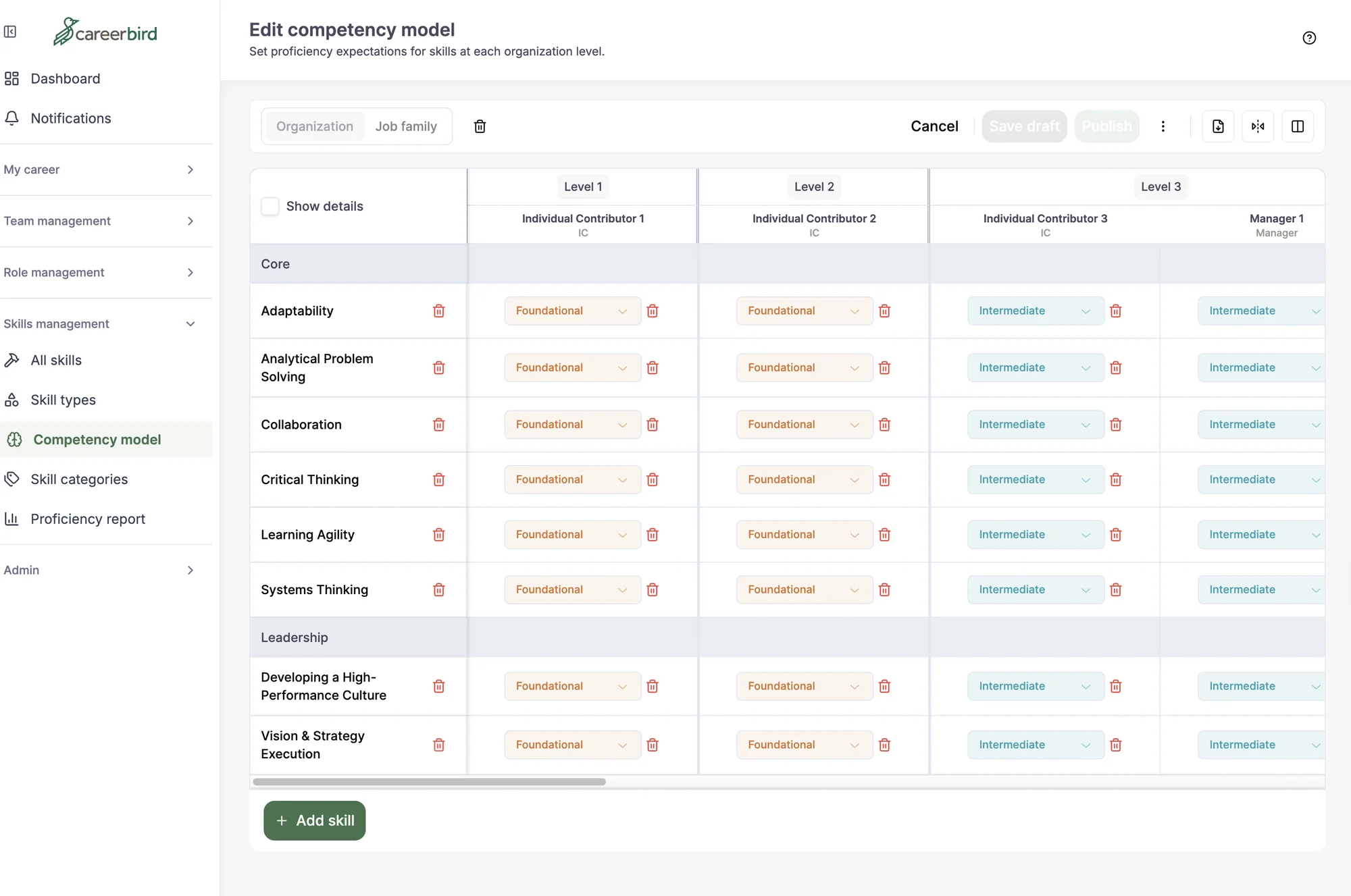Click the horizontal table scrollbar

[x=429, y=782]
